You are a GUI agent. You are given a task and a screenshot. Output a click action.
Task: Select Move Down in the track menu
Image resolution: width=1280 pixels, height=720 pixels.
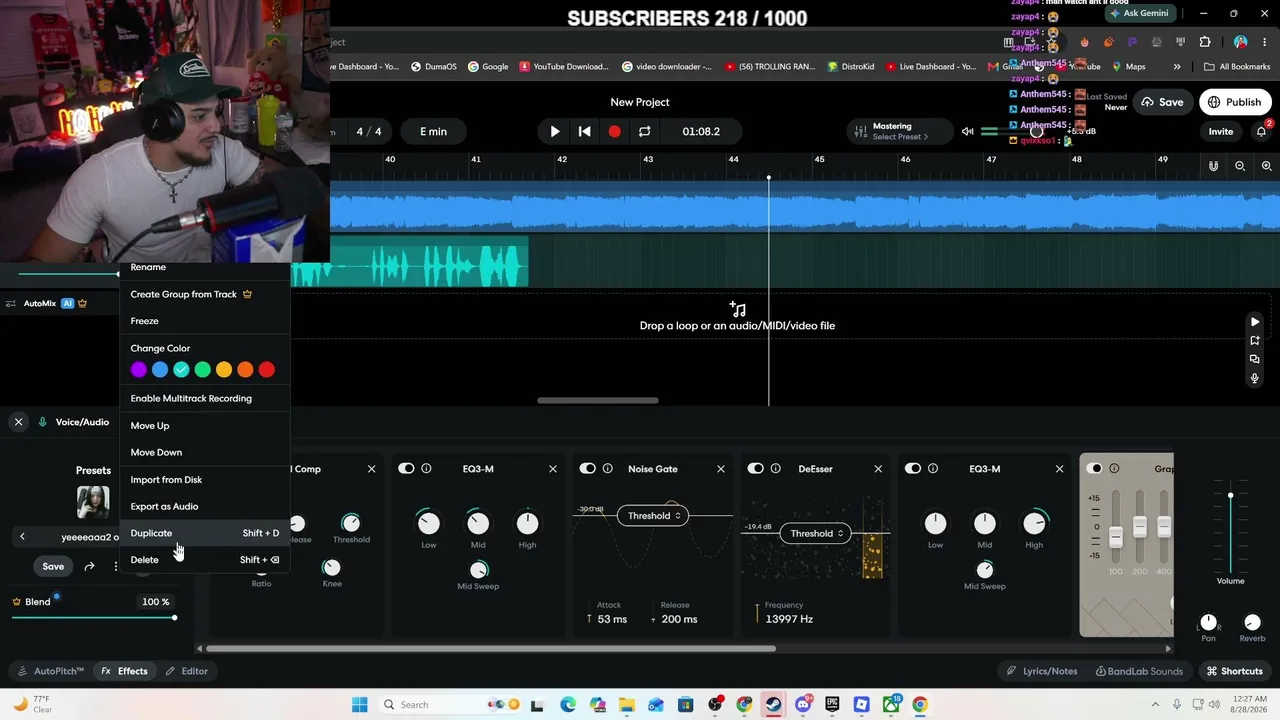click(x=205, y=452)
